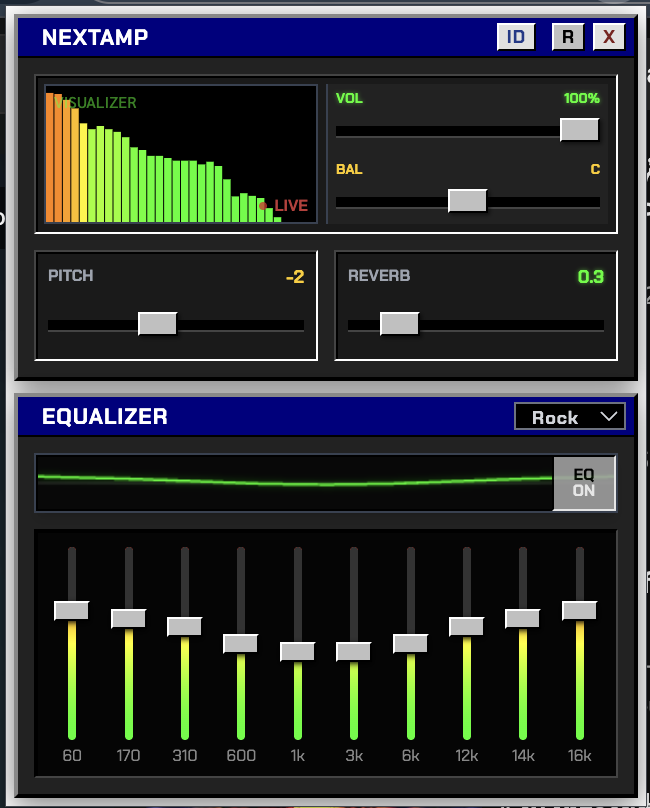
Task: Click the spectrum VISUALIZER display
Action: [181, 154]
